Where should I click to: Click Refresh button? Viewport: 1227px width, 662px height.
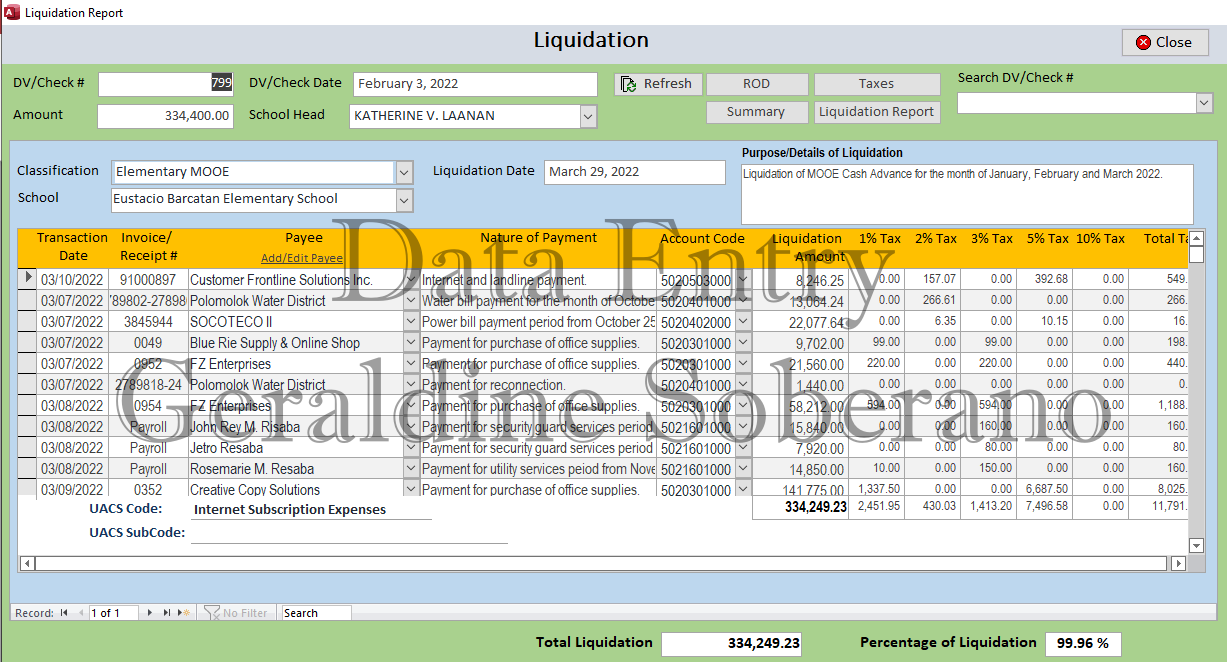click(x=658, y=84)
